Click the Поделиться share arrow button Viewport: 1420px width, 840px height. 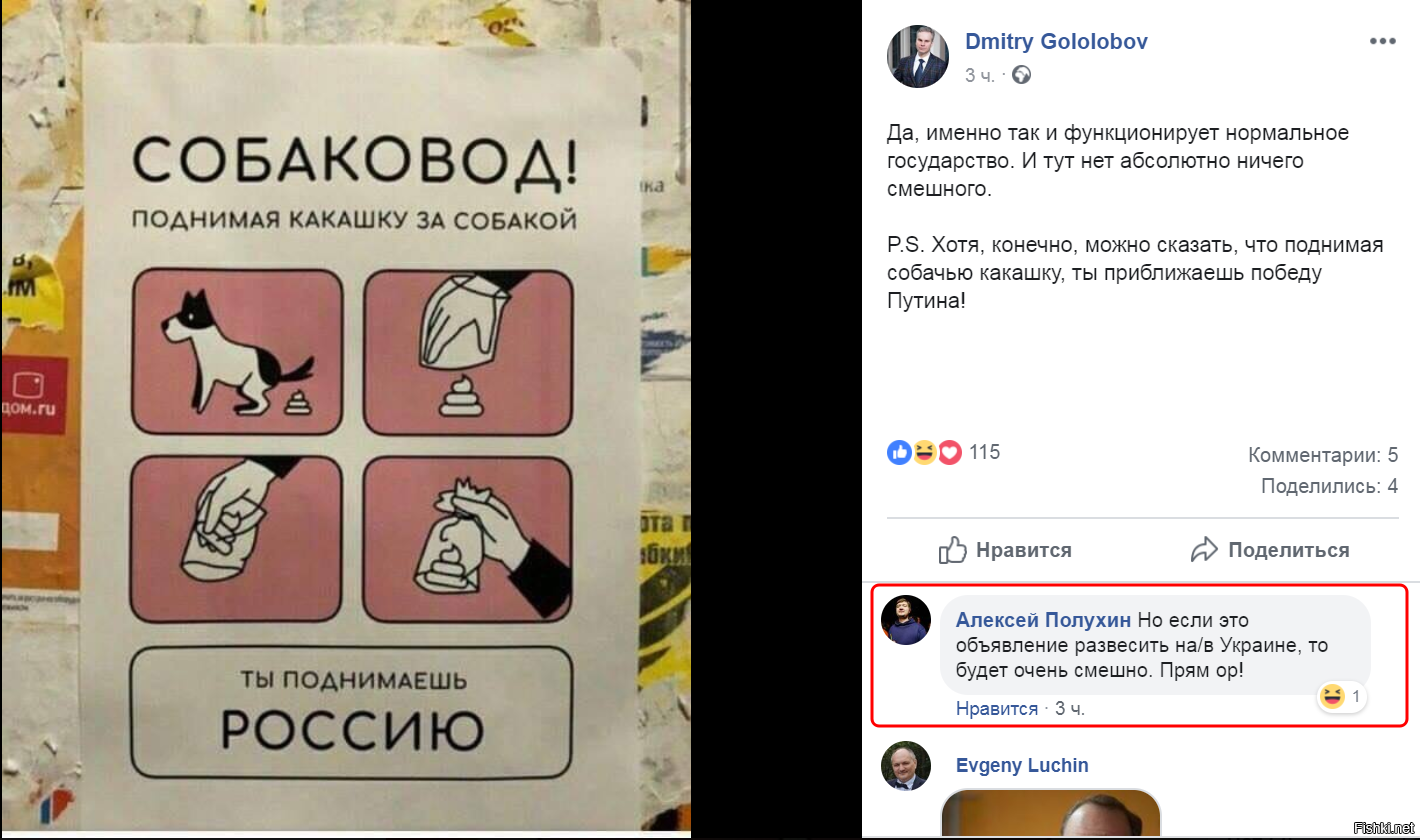pyautogui.click(x=1270, y=550)
